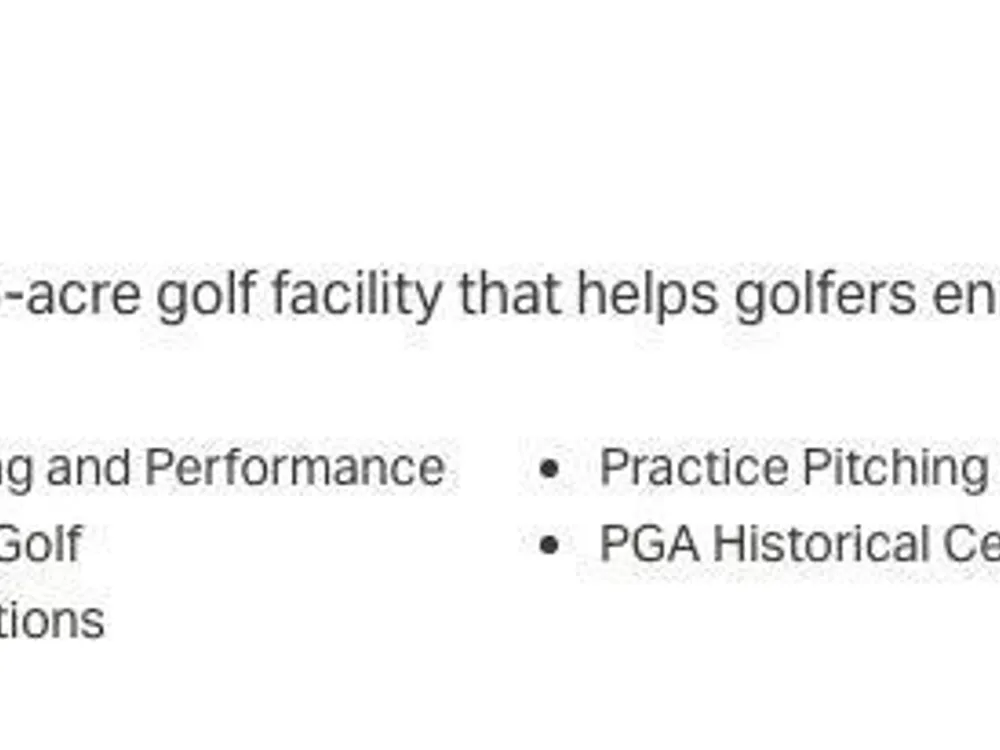Click the bullet before PGA Historical
Screen dimensions: 1000x750
(548, 545)
